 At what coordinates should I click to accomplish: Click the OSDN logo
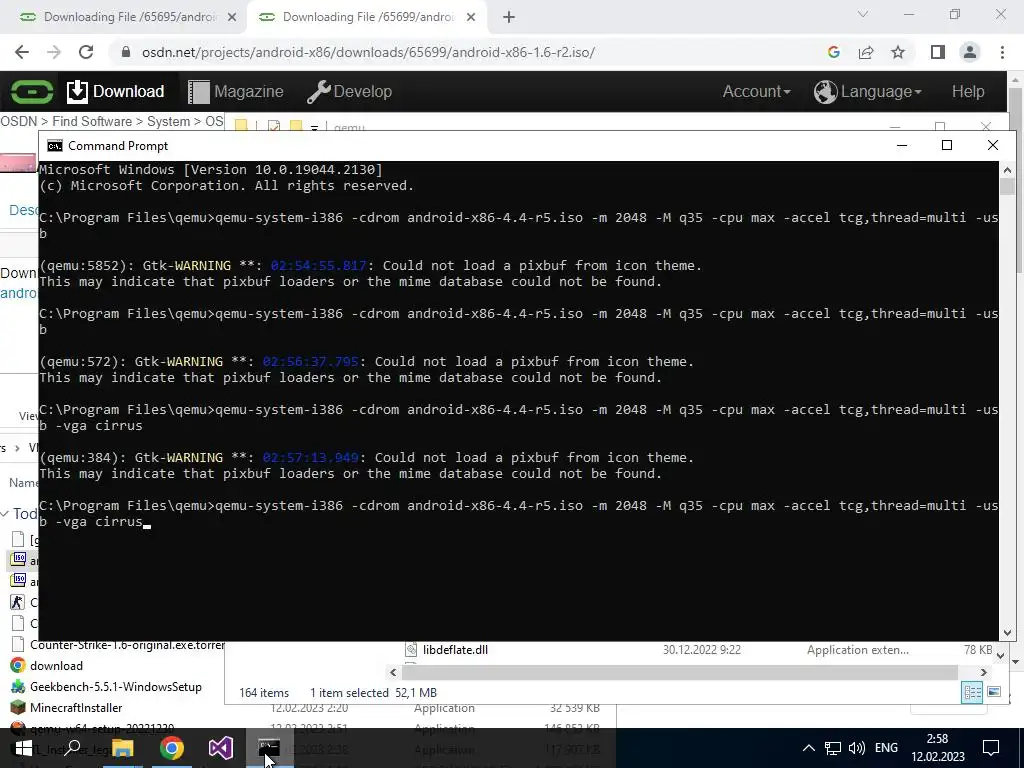pyautogui.click(x=31, y=91)
